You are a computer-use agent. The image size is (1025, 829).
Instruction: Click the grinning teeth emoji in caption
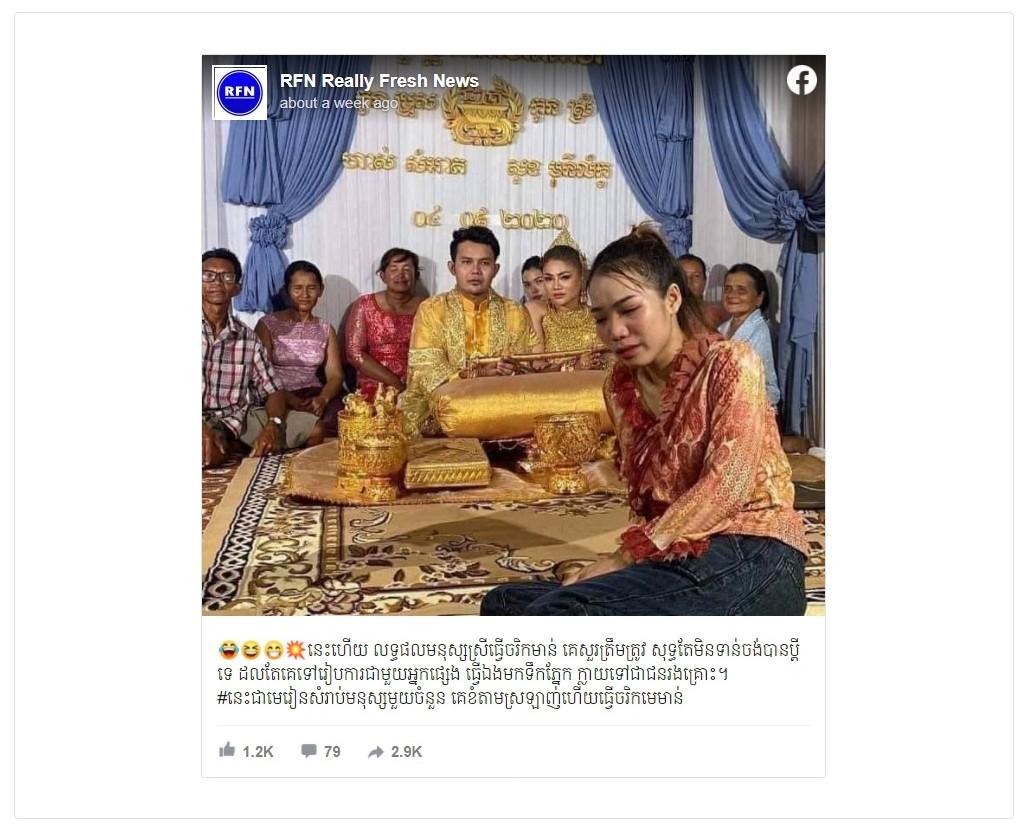pyautogui.click(x=273, y=651)
